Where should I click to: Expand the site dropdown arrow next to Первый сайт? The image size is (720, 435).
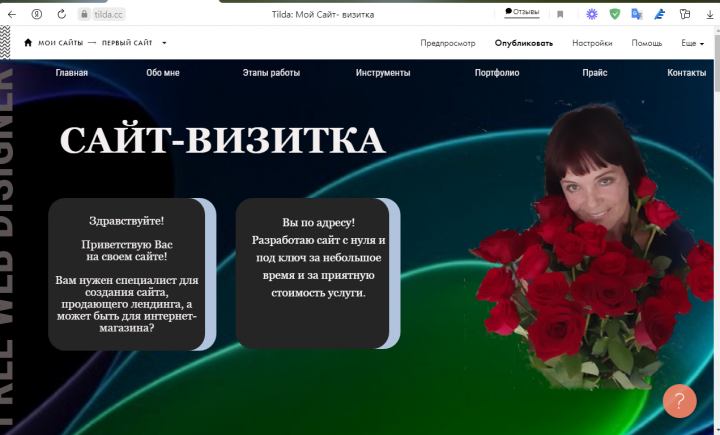tap(164, 43)
